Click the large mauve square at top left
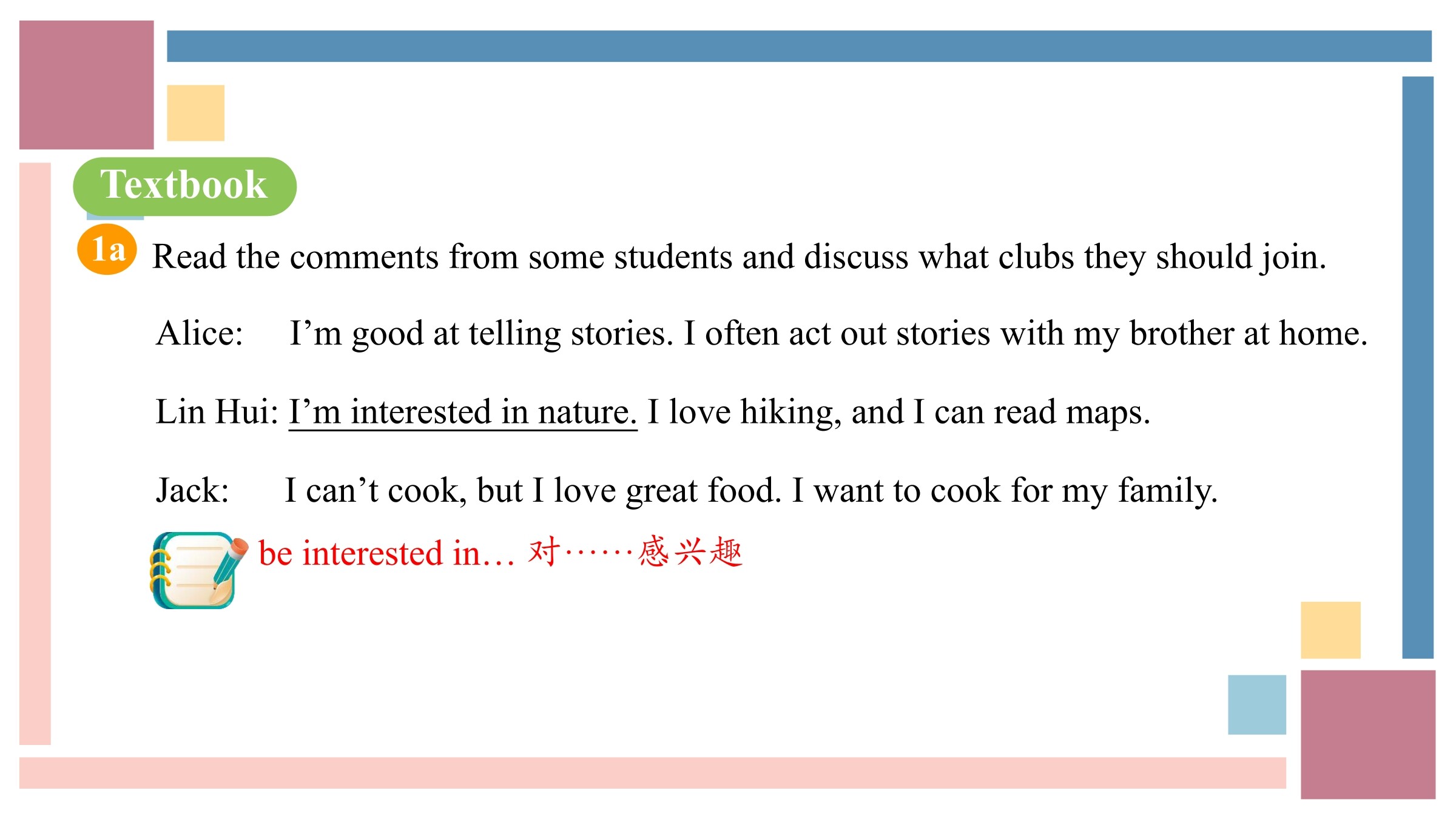The image size is (1456, 819). click(87, 85)
